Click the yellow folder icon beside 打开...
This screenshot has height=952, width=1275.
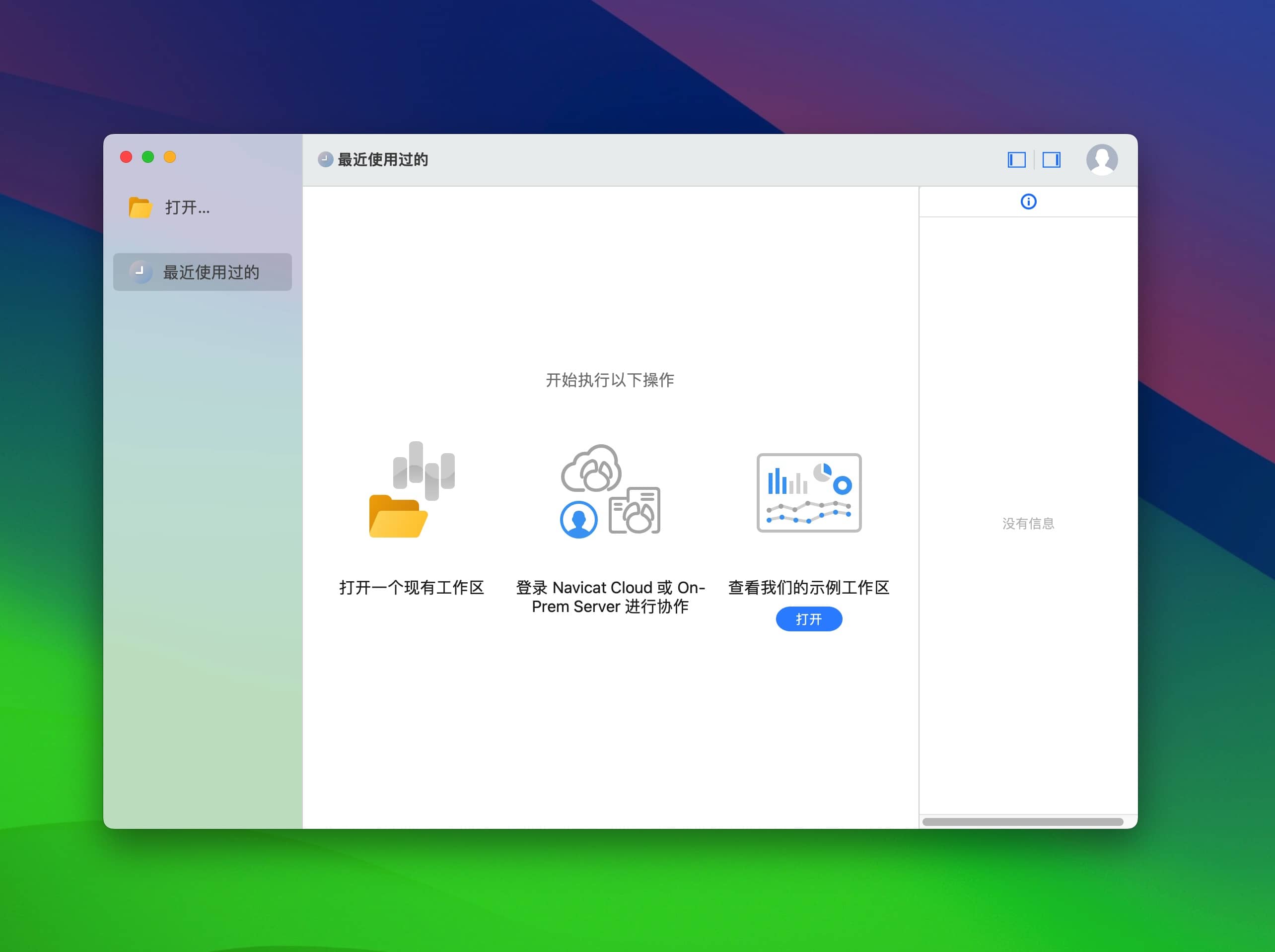[140, 207]
